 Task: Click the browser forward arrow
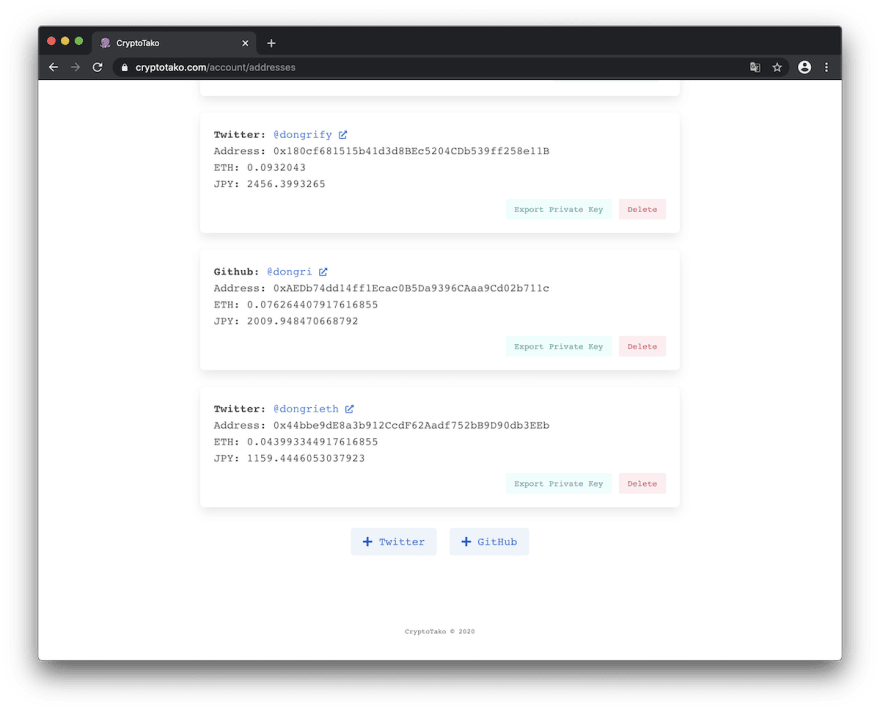pos(75,67)
